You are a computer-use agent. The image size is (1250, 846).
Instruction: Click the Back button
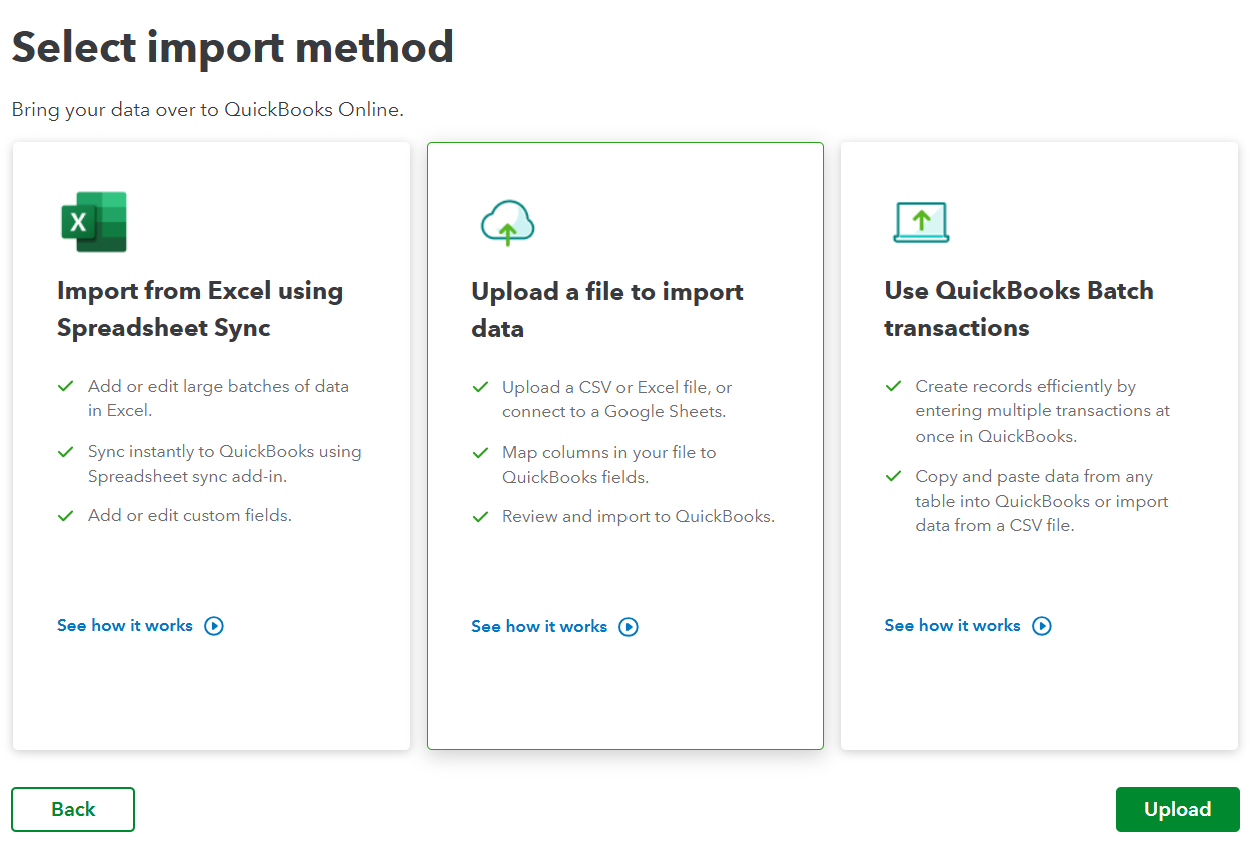73,809
